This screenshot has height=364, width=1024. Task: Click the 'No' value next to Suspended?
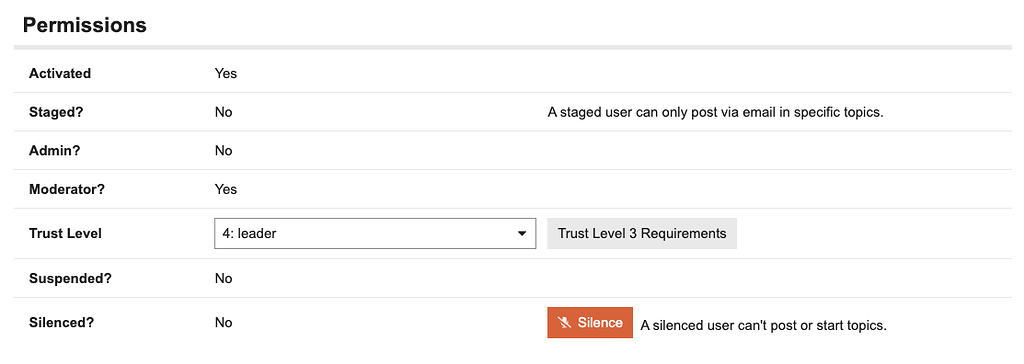click(x=223, y=278)
